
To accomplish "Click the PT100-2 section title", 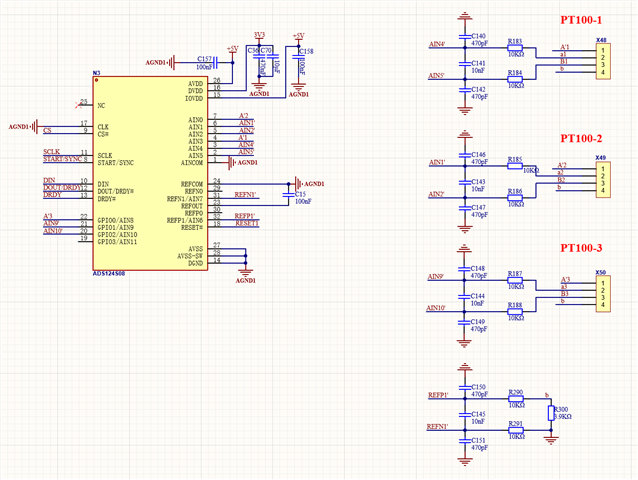I will [x=581, y=139].
